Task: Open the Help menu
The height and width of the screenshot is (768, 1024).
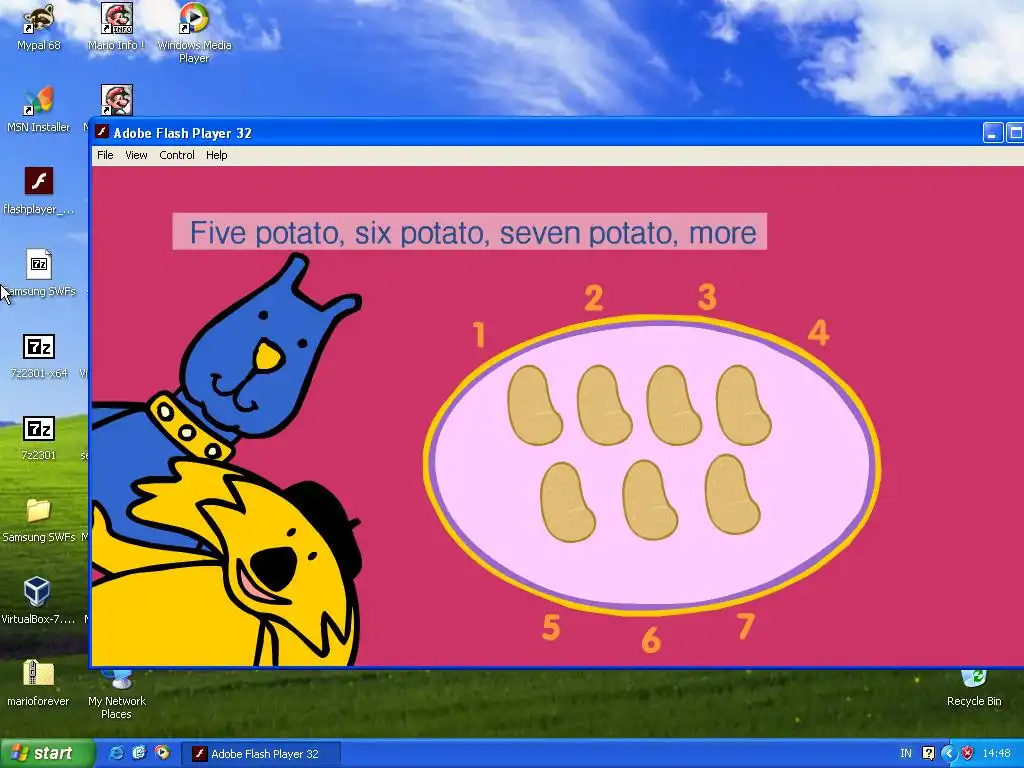Action: [216, 155]
